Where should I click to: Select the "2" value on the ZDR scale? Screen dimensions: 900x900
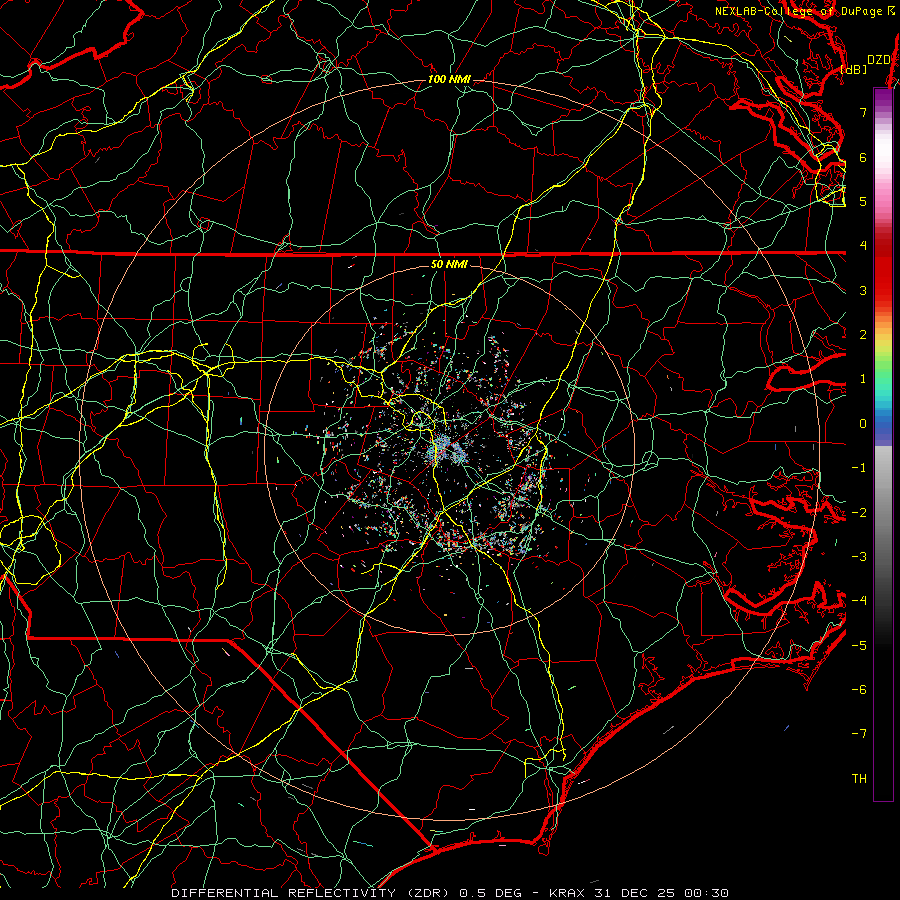pos(863,335)
